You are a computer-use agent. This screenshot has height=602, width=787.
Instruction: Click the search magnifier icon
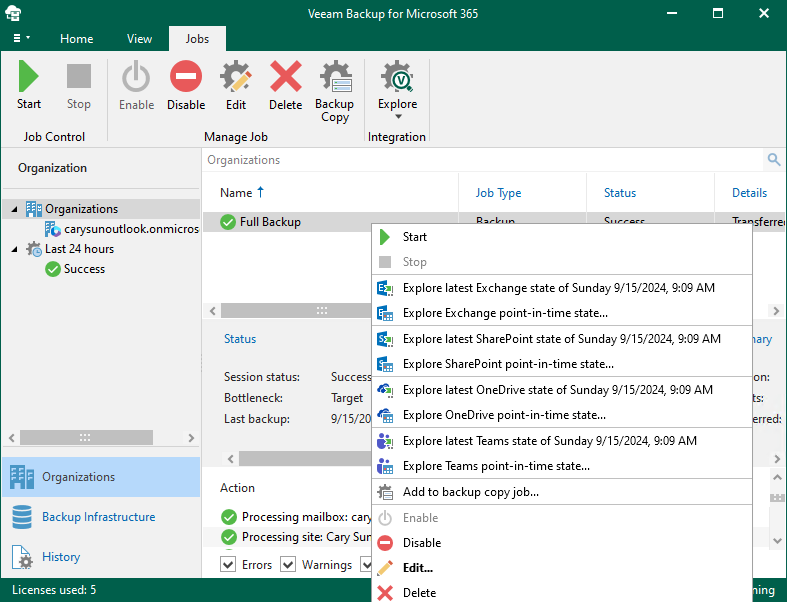pyautogui.click(x=773, y=160)
